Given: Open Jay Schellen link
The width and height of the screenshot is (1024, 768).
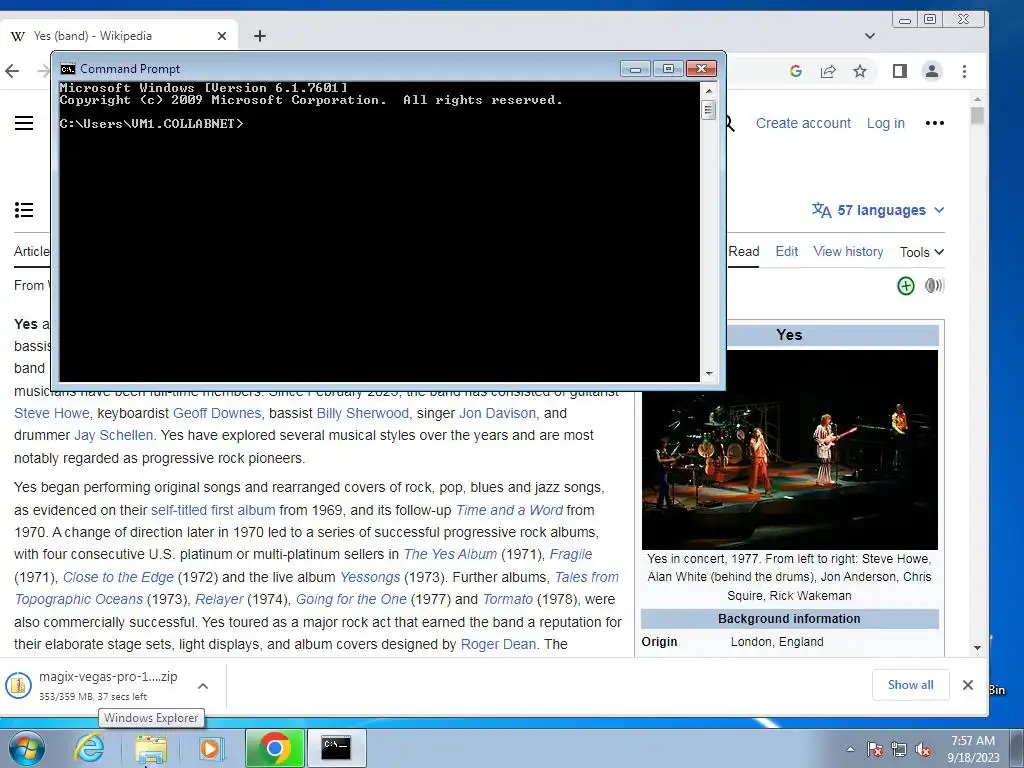Looking at the screenshot, I should [x=114, y=436].
